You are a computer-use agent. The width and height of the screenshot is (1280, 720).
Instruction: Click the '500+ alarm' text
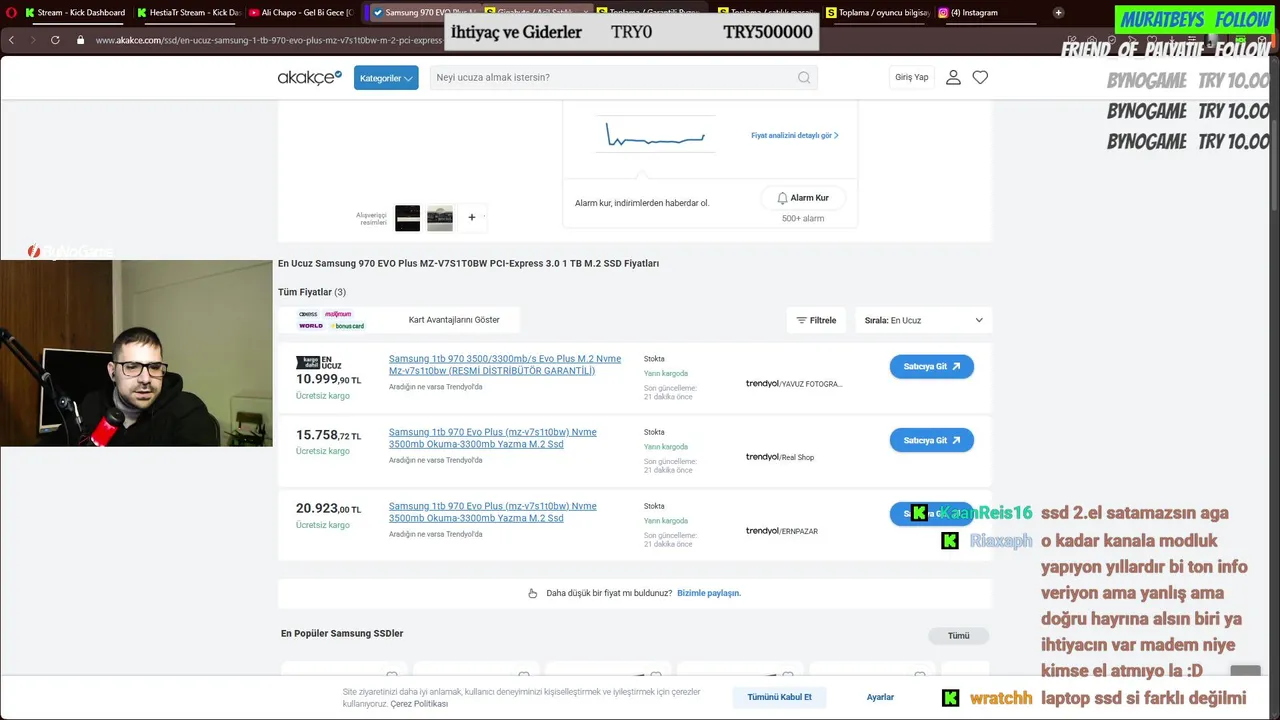coord(803,218)
